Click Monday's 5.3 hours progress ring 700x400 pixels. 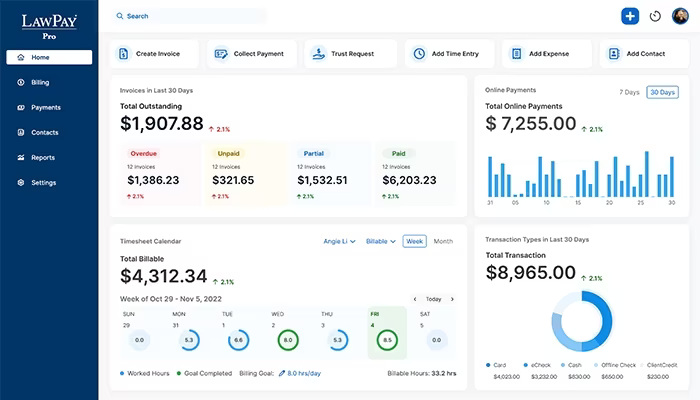point(189,340)
